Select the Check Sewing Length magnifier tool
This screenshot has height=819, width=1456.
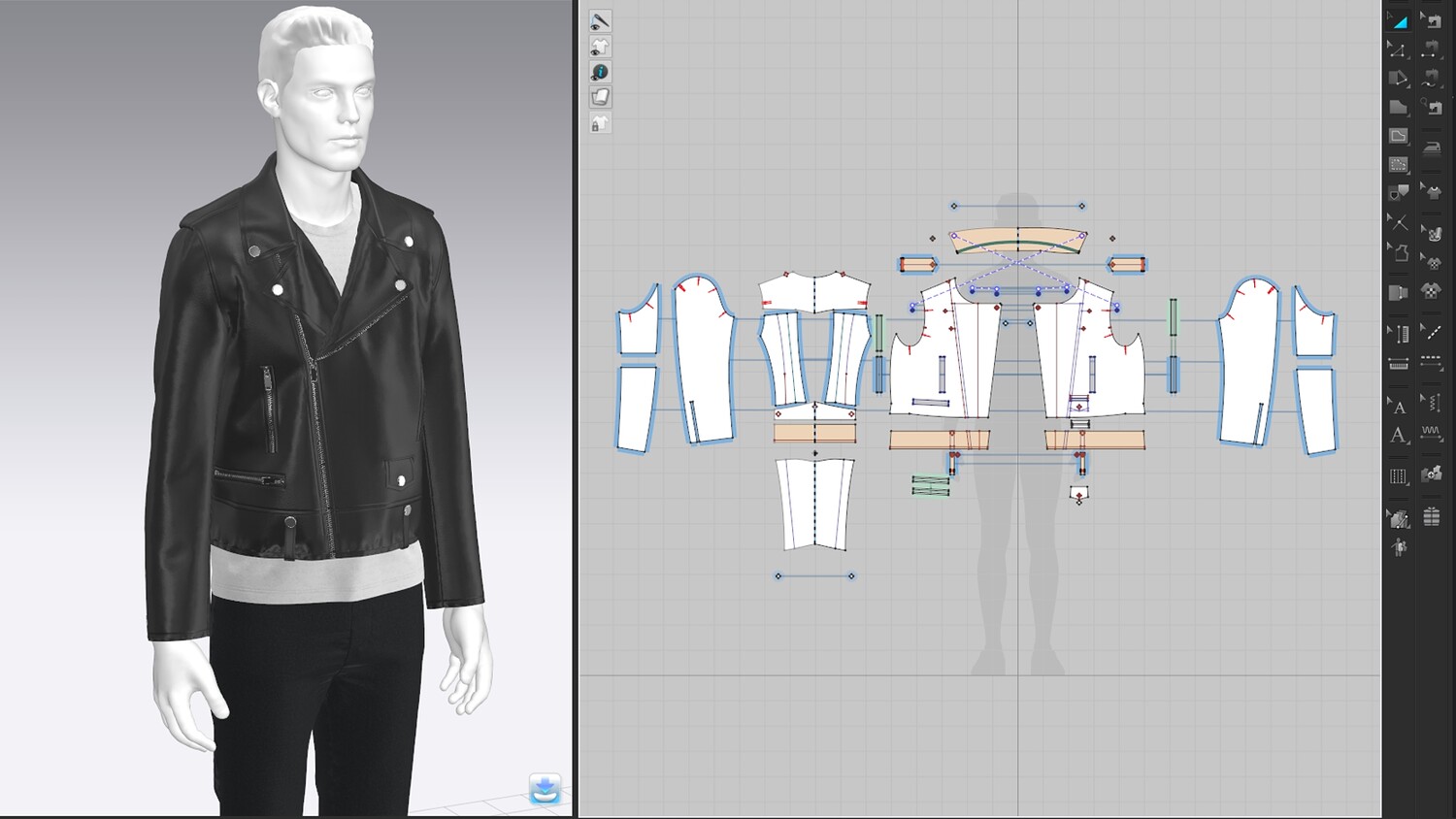[x=1432, y=107]
